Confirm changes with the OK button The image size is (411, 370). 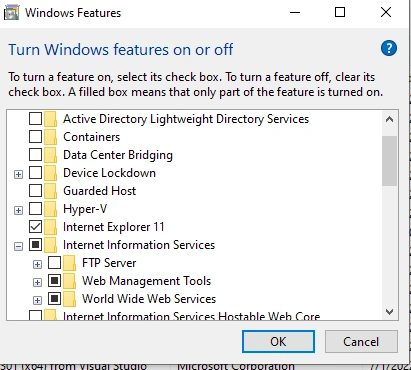pyautogui.click(x=278, y=341)
